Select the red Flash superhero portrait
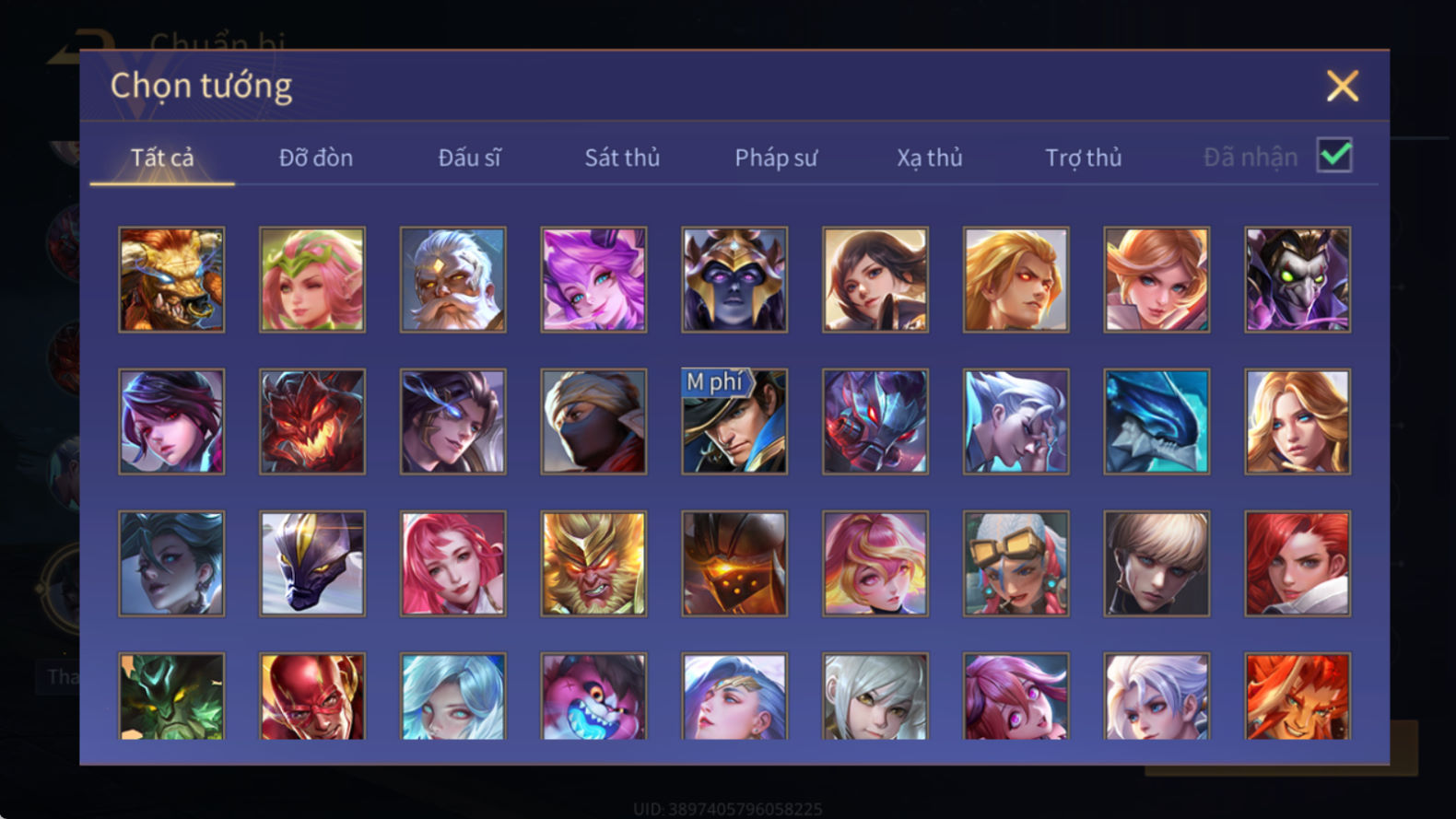The image size is (1456, 819). [312, 696]
